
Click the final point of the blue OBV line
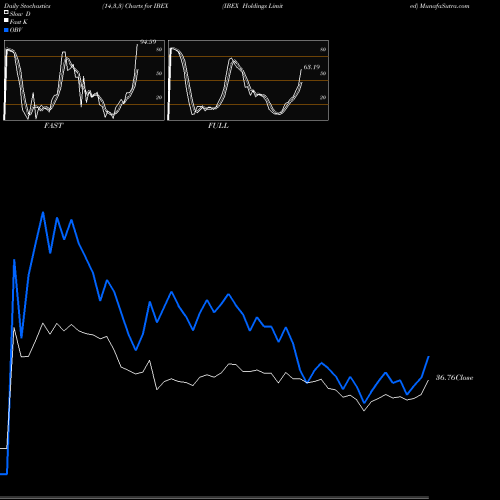coord(429,357)
